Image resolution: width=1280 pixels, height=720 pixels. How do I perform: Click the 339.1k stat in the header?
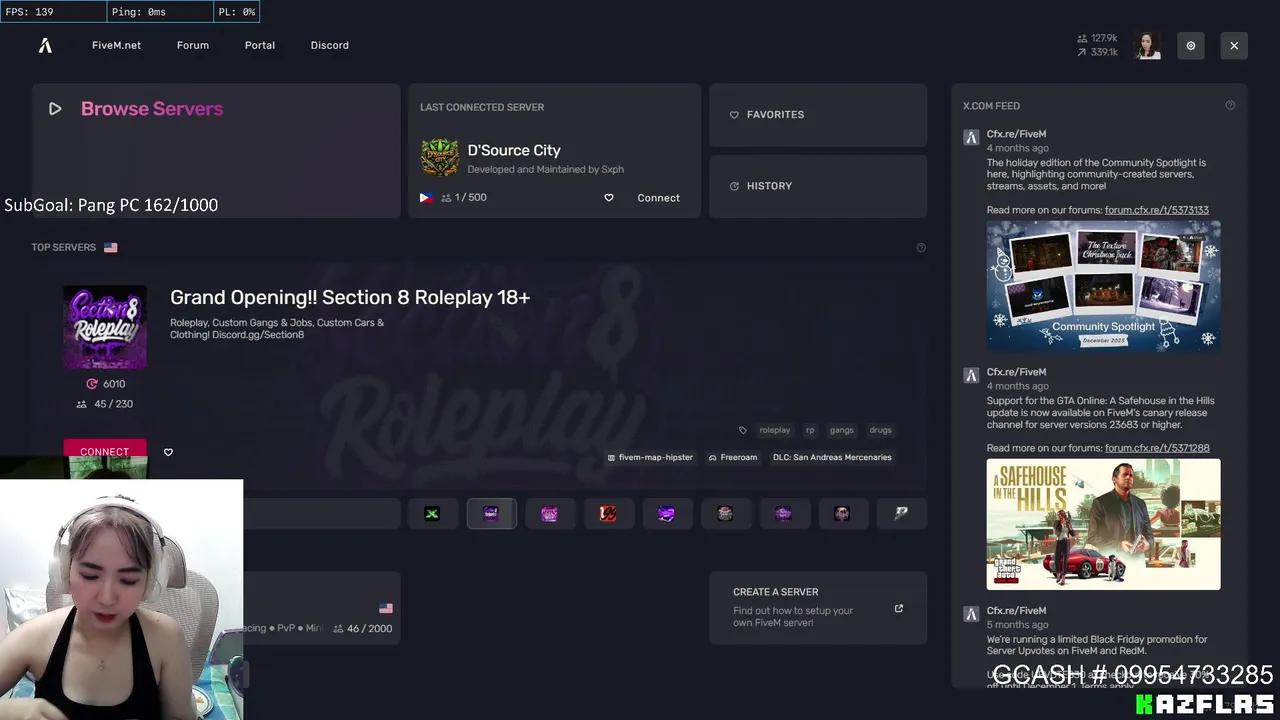[1097, 52]
